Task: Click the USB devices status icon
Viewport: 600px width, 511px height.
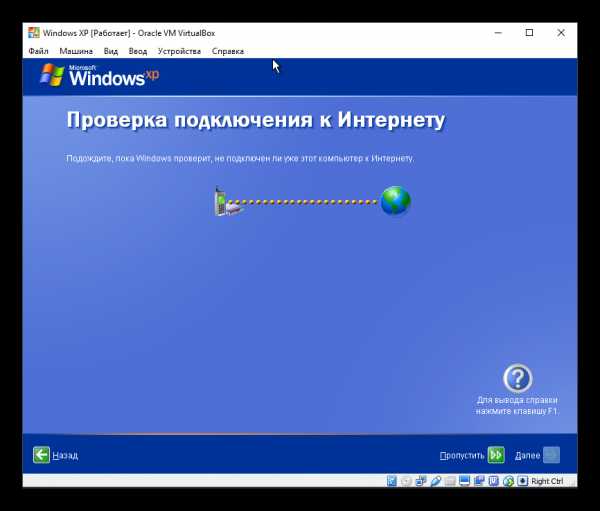Action: coord(436,481)
